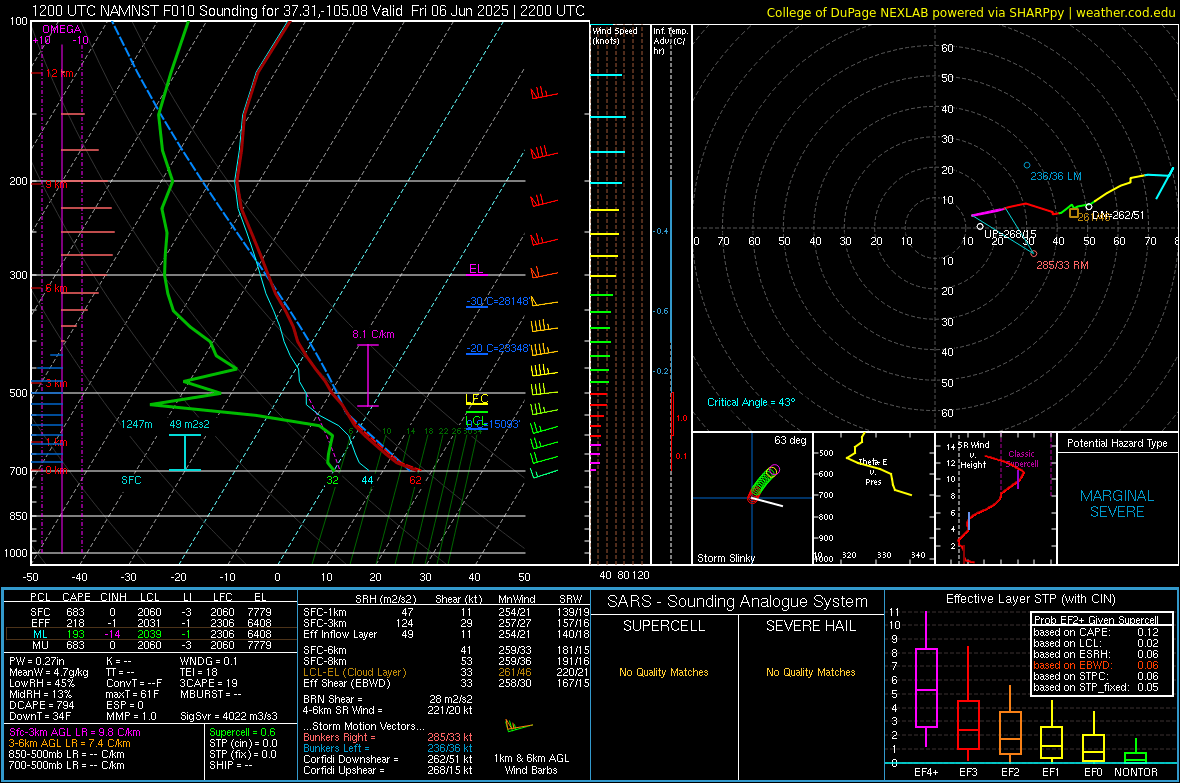Click the yellow LFC level label
This screenshot has width=1180, height=783.
[476, 399]
